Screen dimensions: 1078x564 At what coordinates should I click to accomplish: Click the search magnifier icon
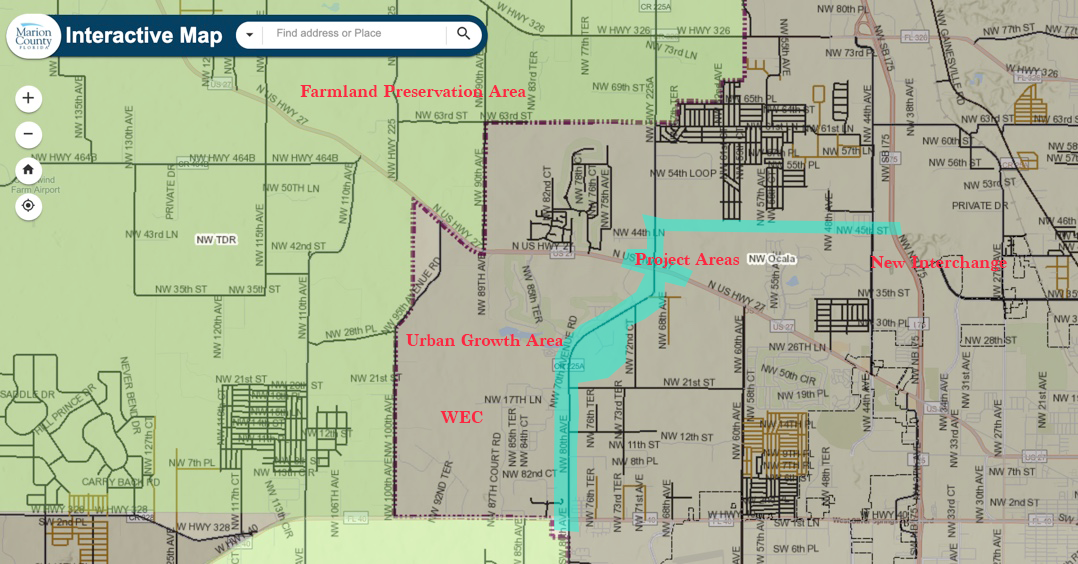point(463,34)
